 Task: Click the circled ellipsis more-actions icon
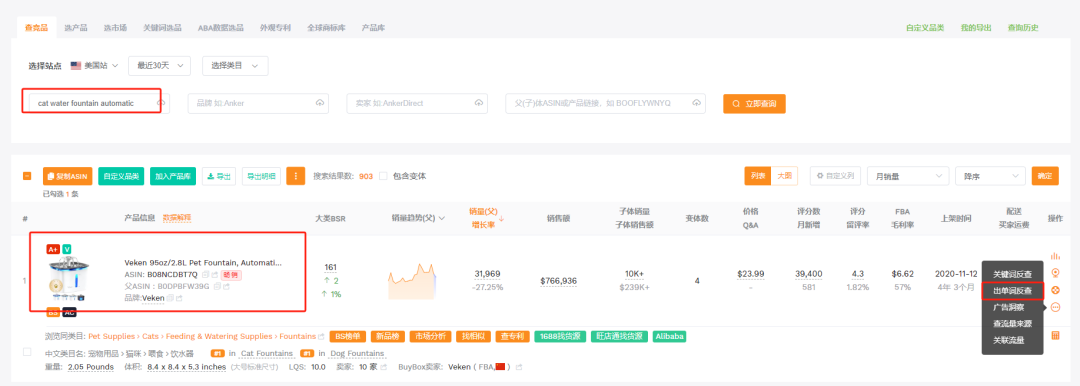point(1055,307)
